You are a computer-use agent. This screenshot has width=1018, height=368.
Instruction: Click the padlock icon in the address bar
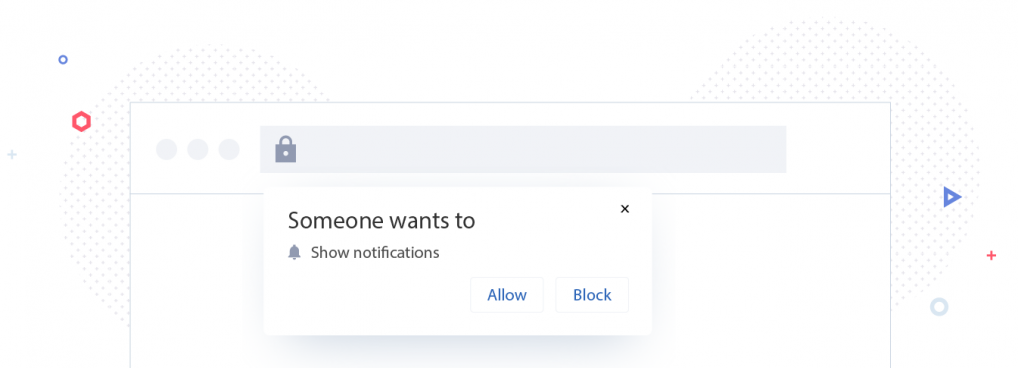click(x=286, y=149)
